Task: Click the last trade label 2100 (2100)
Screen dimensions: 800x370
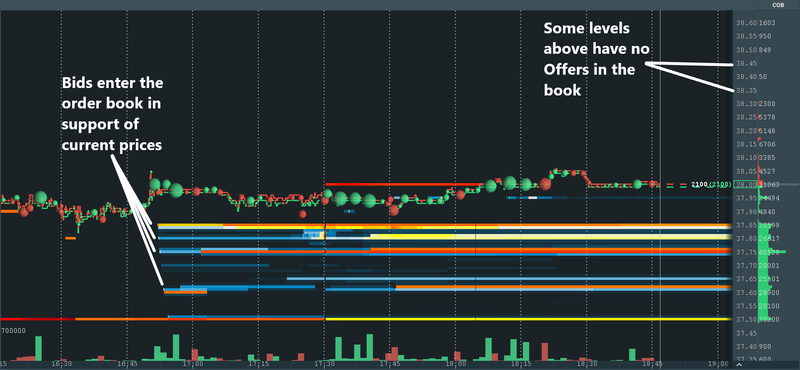Action: tap(712, 184)
